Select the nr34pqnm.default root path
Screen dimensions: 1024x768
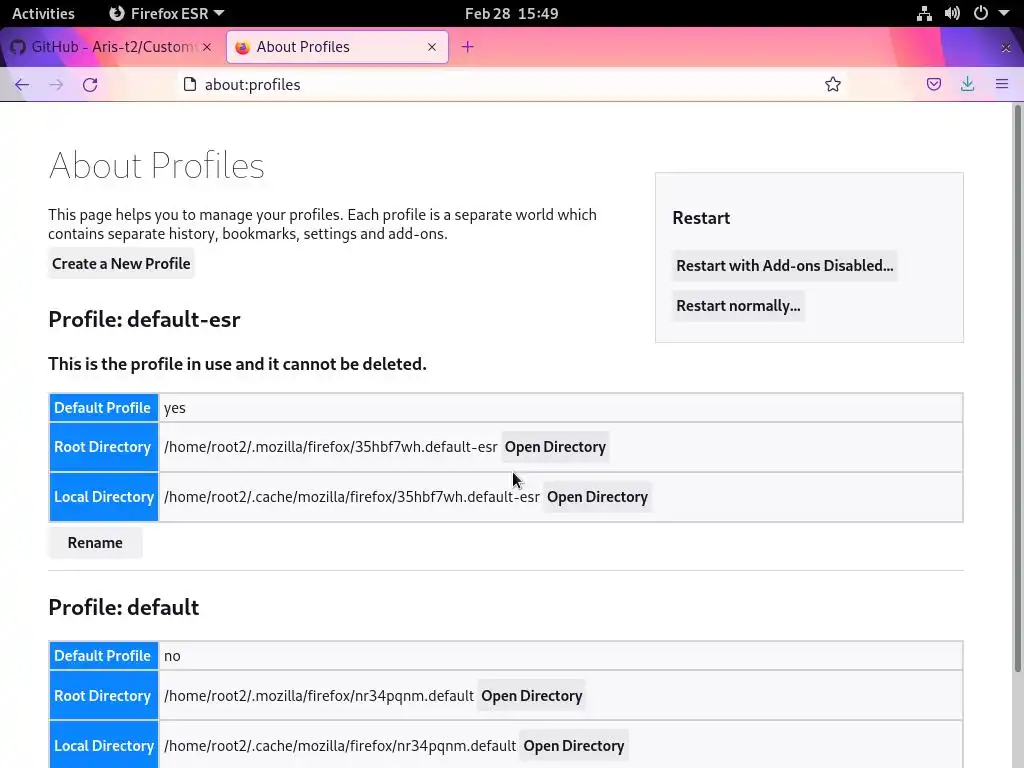[319, 696]
